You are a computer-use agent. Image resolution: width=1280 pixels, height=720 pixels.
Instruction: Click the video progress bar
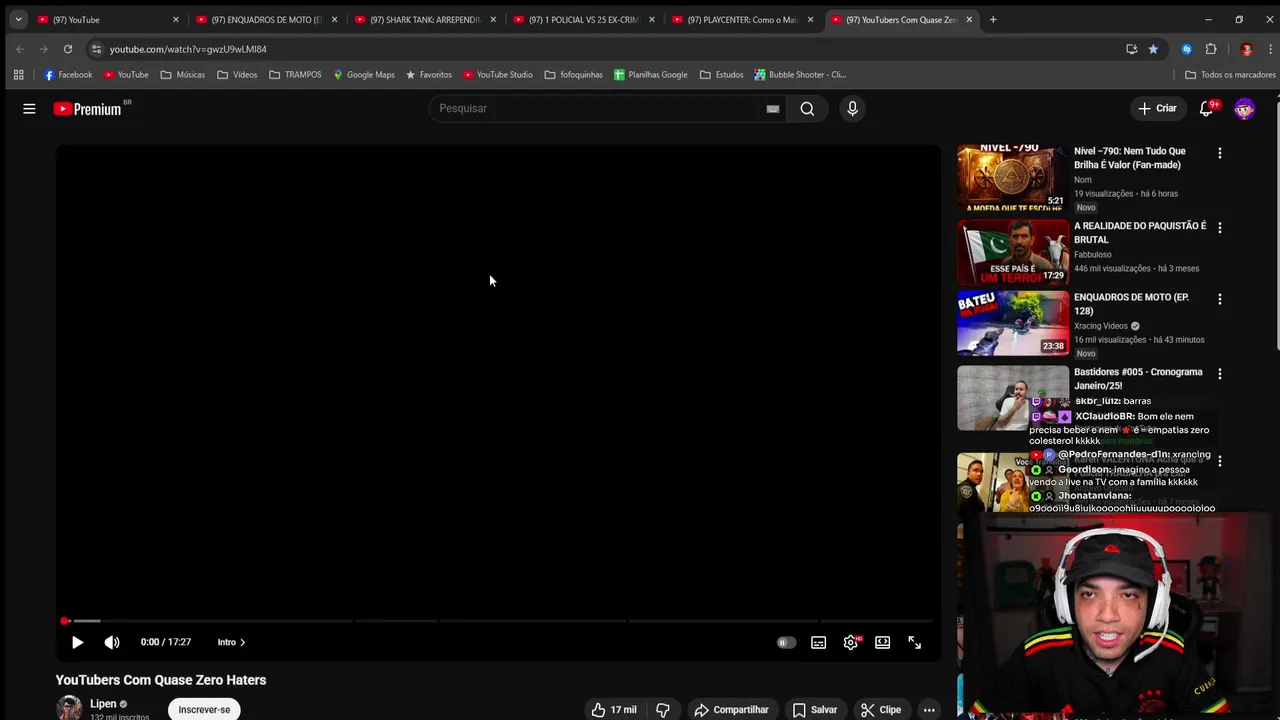[498, 621]
